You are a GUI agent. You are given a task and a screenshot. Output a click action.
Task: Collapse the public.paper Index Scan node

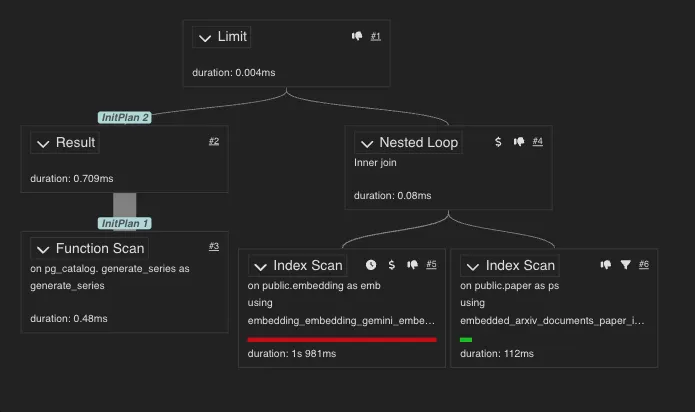[x=473, y=266]
